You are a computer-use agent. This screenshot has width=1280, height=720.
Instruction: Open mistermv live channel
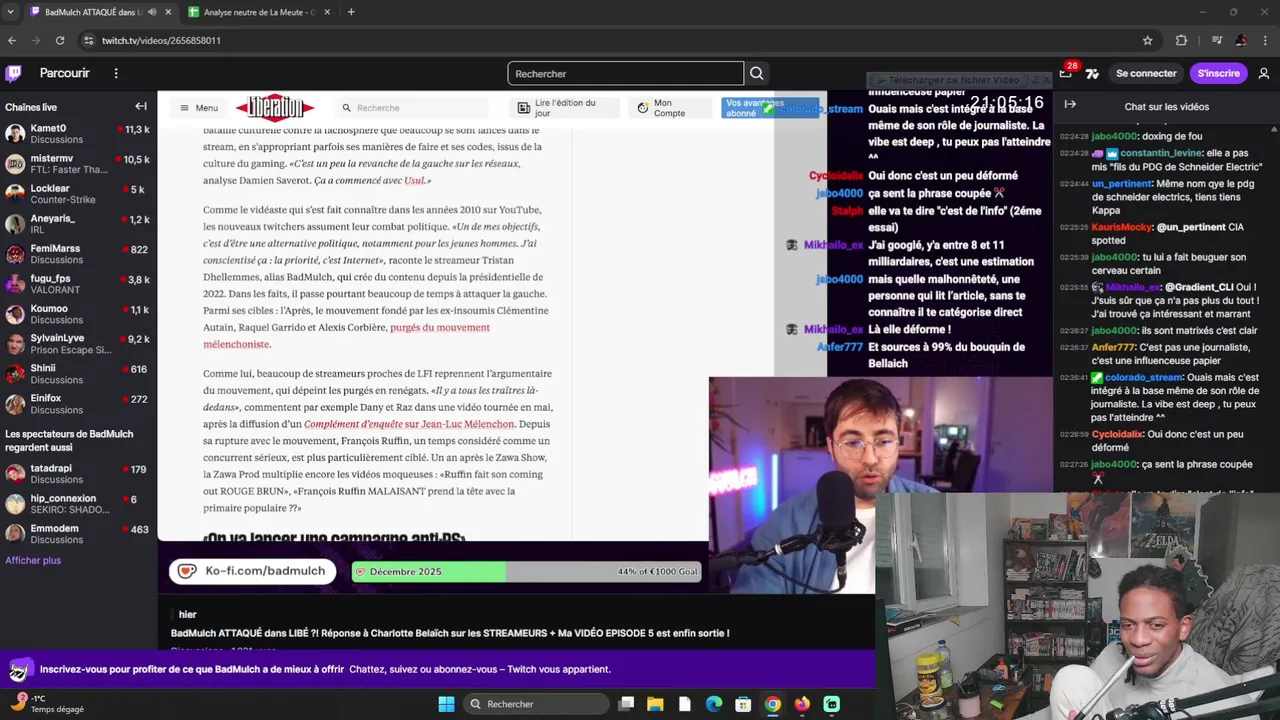click(x=78, y=164)
